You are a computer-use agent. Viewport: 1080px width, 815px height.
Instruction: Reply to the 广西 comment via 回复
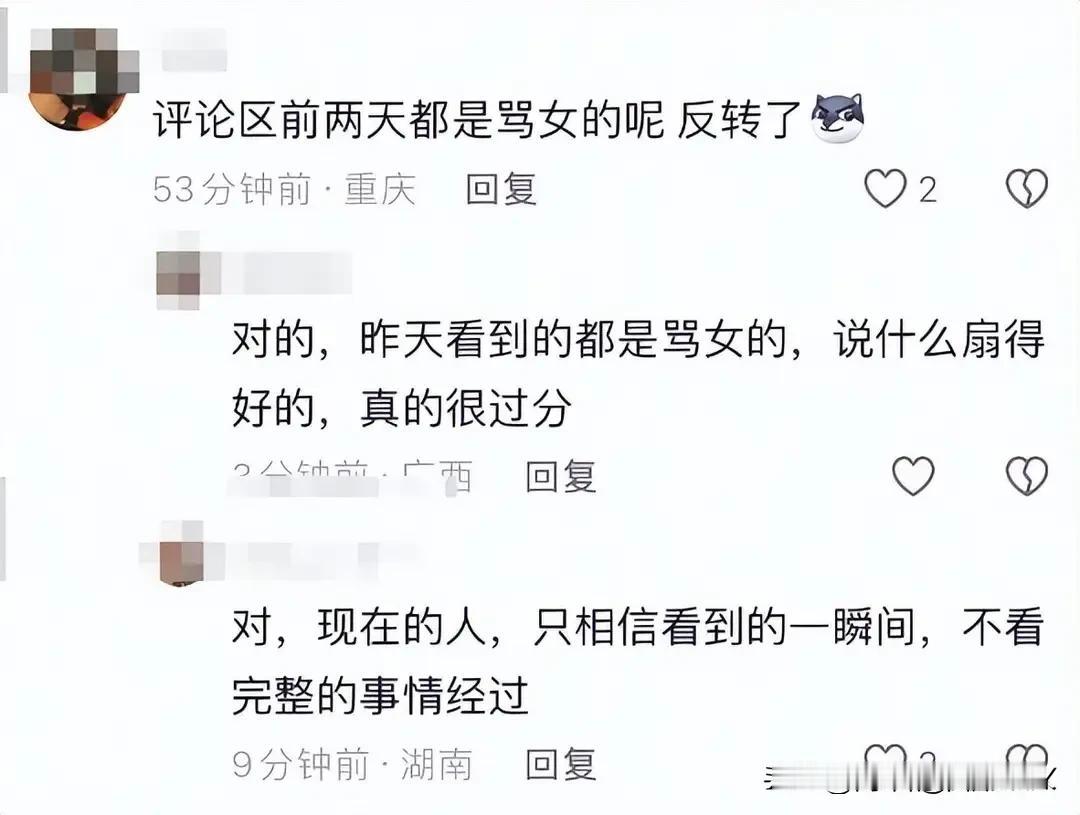tap(561, 476)
